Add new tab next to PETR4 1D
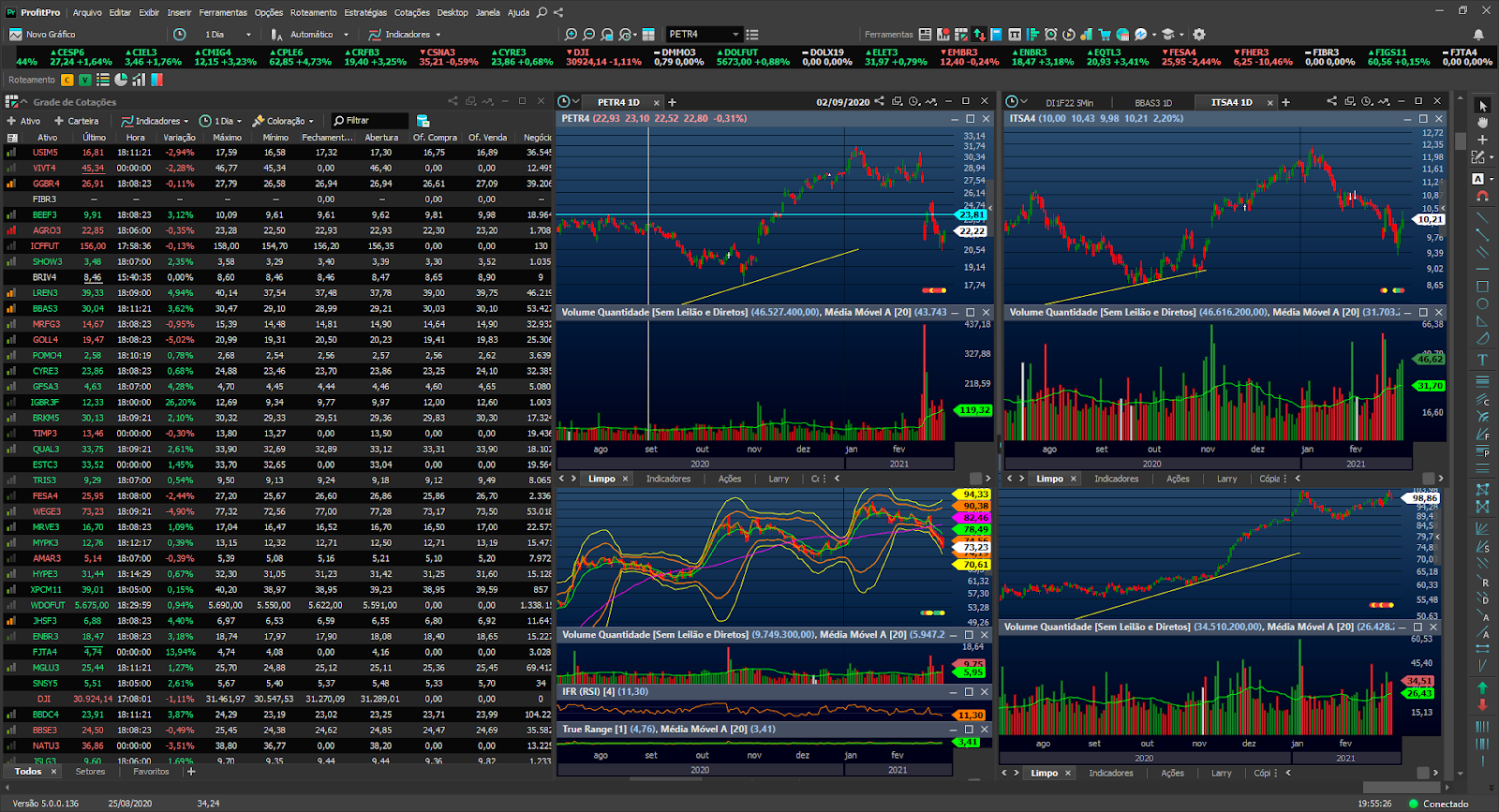This screenshot has width=1499, height=812. click(672, 102)
